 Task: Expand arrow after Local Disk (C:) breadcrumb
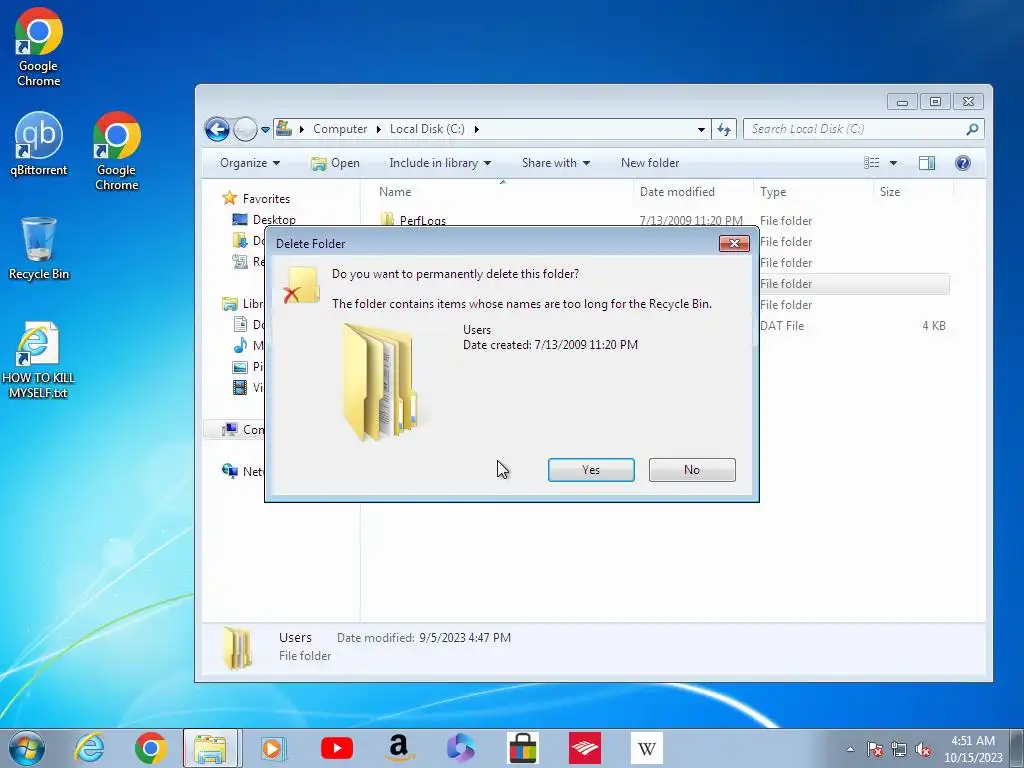tap(477, 129)
